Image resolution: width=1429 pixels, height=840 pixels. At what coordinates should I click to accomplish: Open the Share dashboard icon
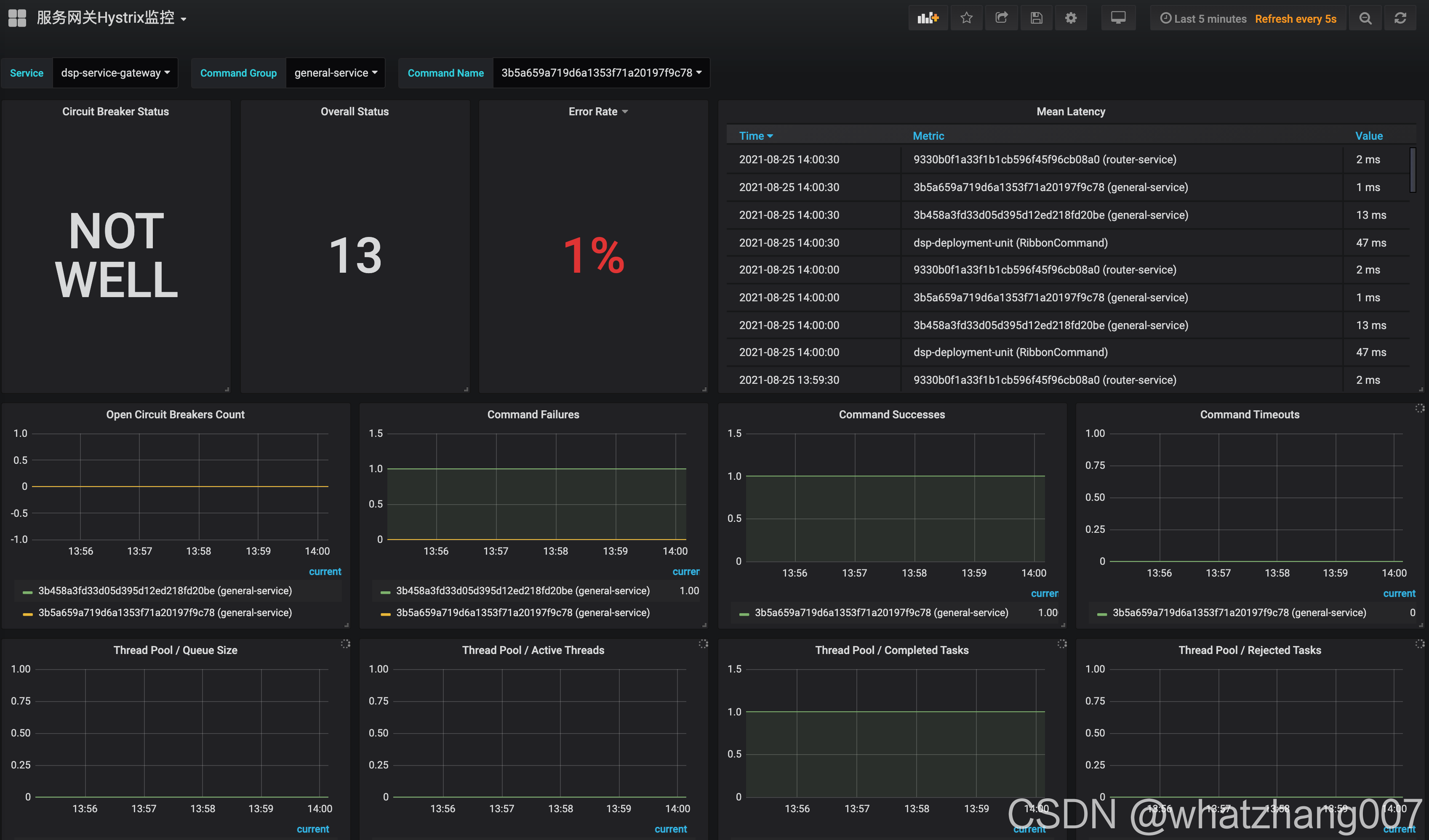(1001, 18)
